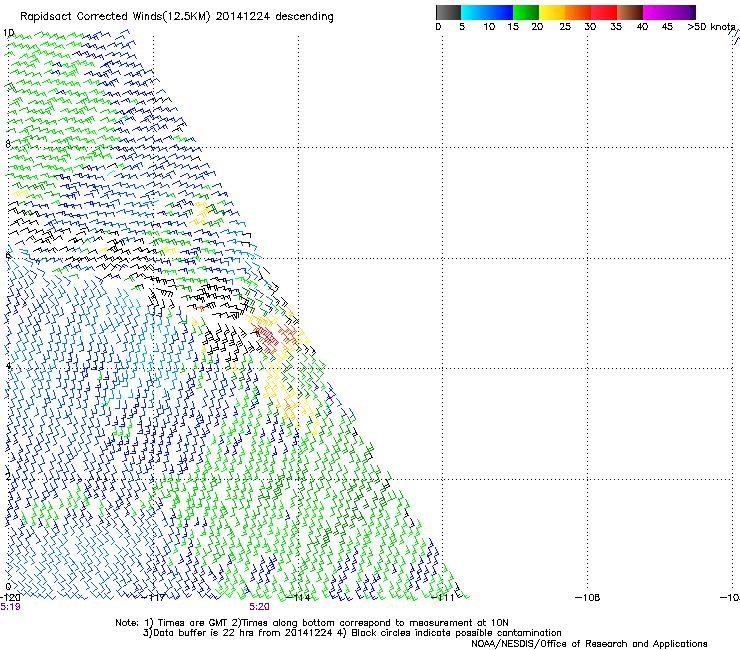Click the word 'descending' in the title
This screenshot has height=650, width=740.
tap(304, 17)
